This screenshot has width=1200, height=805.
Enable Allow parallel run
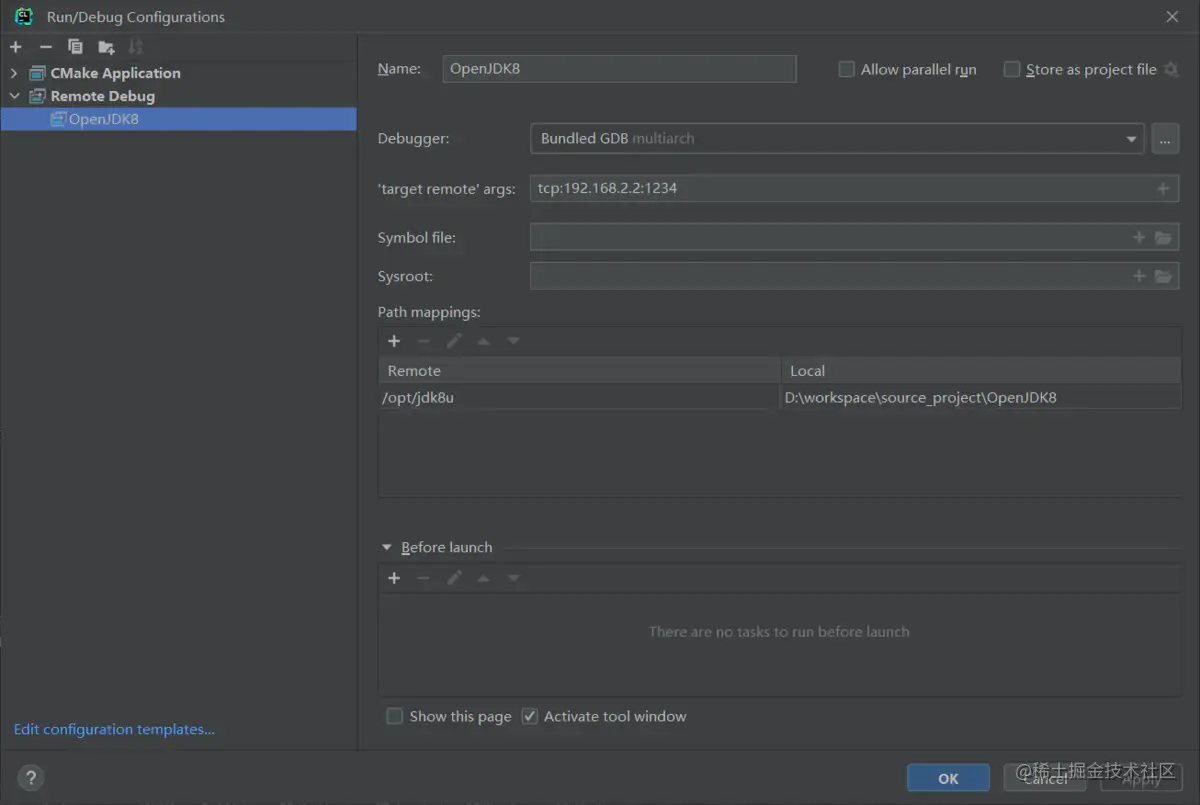(x=847, y=69)
